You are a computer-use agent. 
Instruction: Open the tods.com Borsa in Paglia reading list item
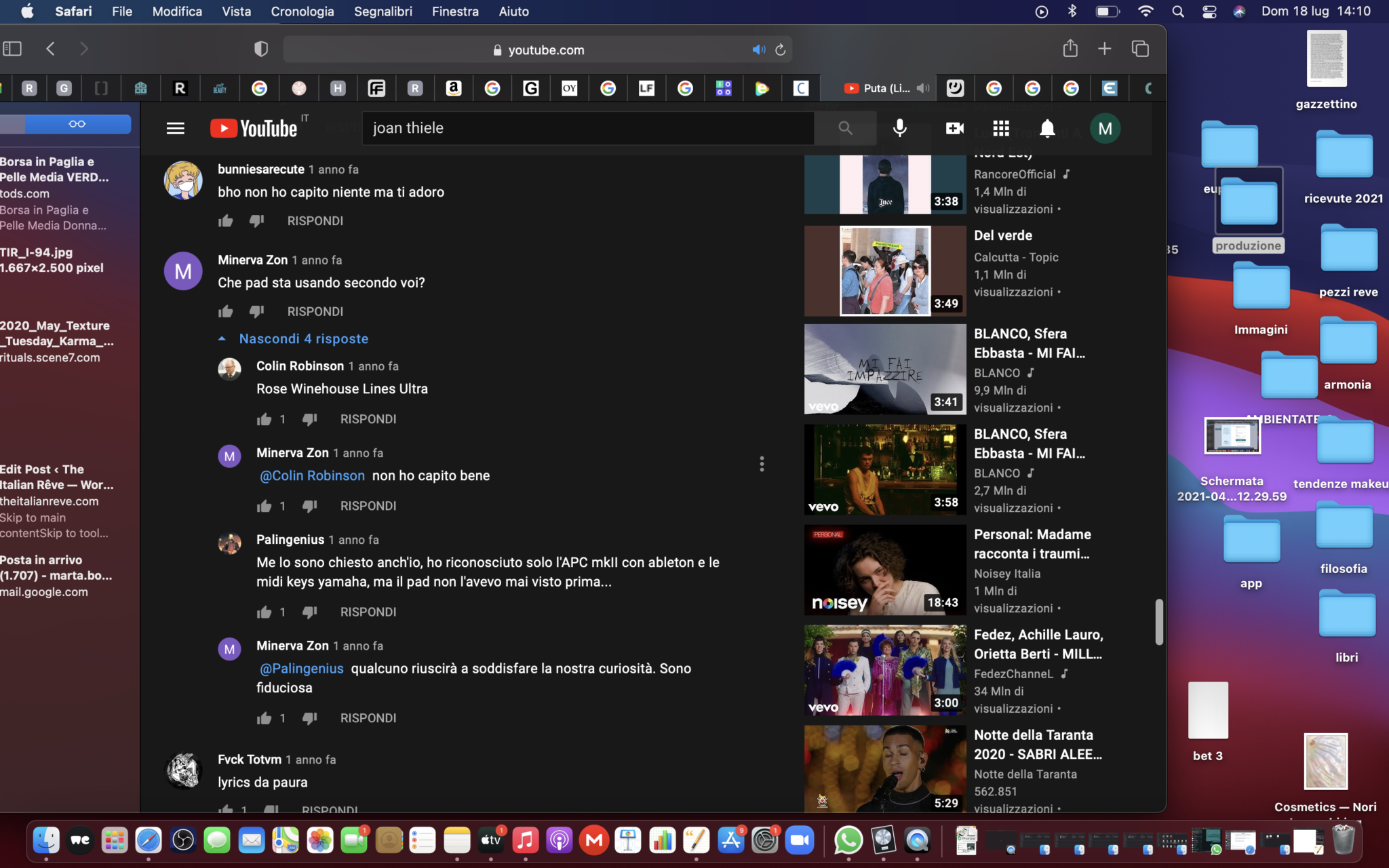point(56,193)
